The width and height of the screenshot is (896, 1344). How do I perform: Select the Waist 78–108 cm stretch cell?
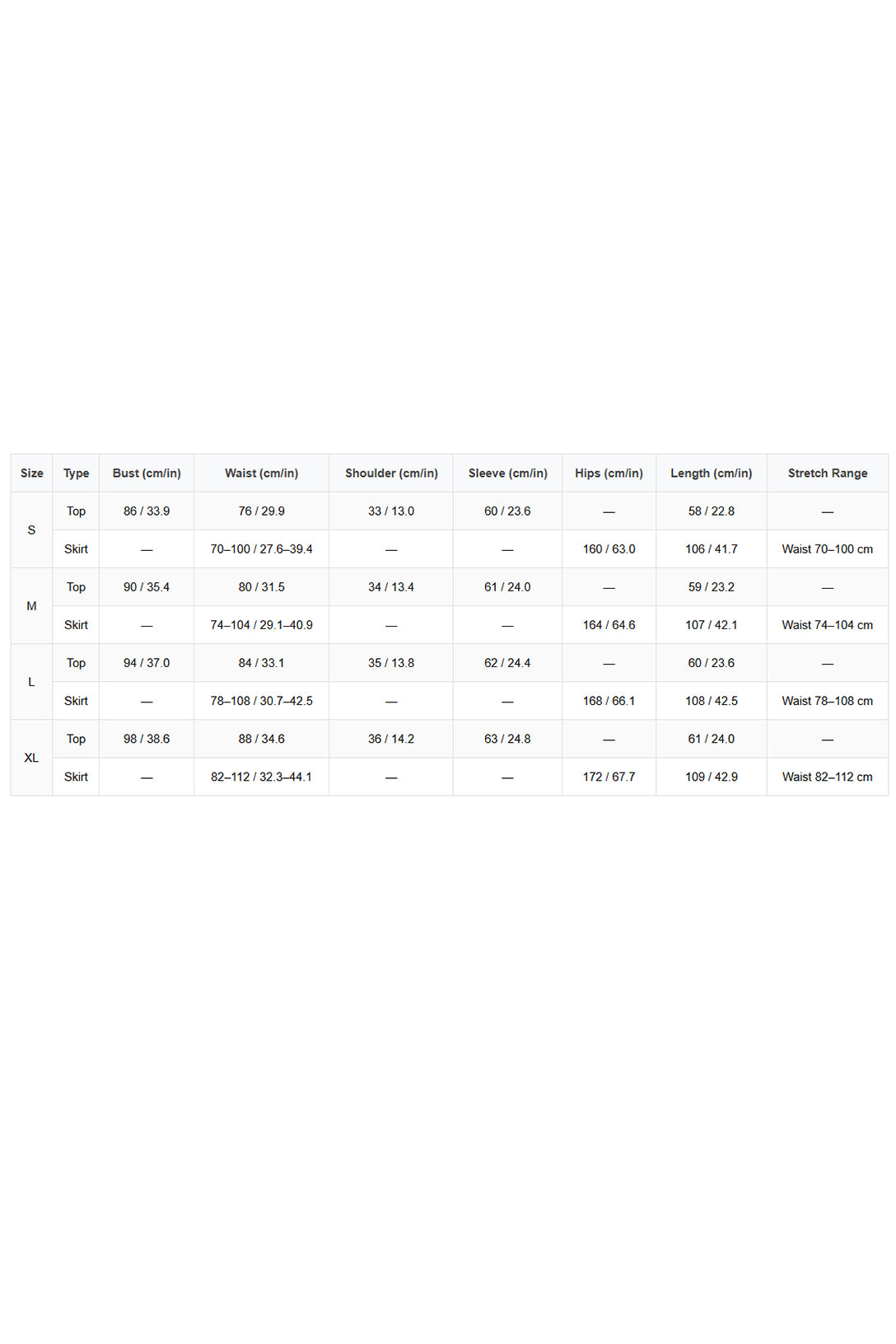point(828,701)
